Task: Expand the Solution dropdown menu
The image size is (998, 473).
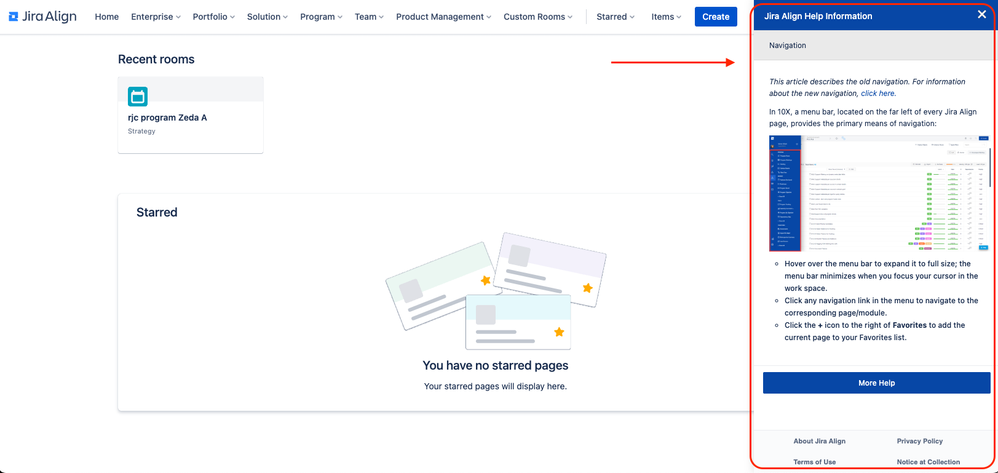Action: point(267,17)
